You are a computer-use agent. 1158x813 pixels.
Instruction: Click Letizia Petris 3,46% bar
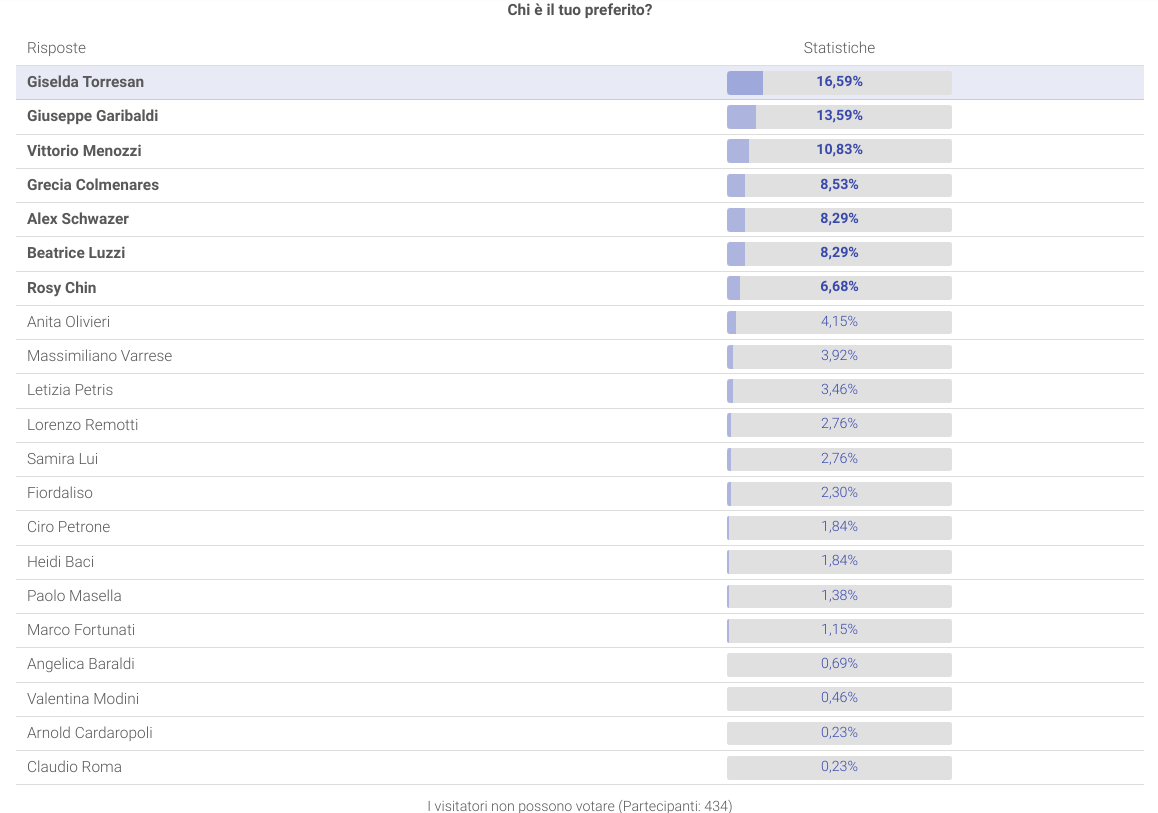click(839, 390)
